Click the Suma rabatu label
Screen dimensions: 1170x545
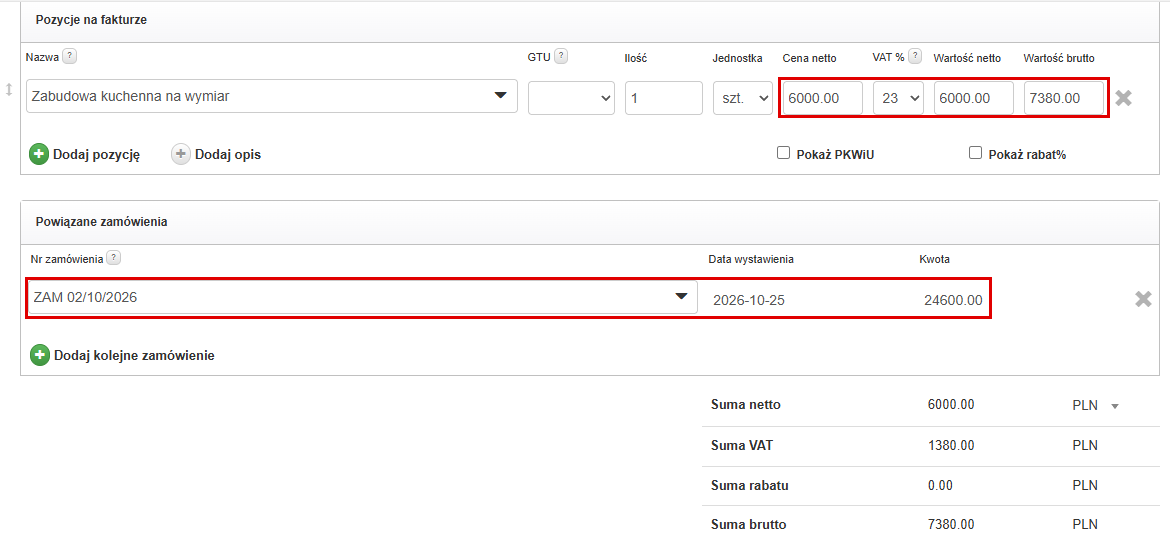(751, 485)
